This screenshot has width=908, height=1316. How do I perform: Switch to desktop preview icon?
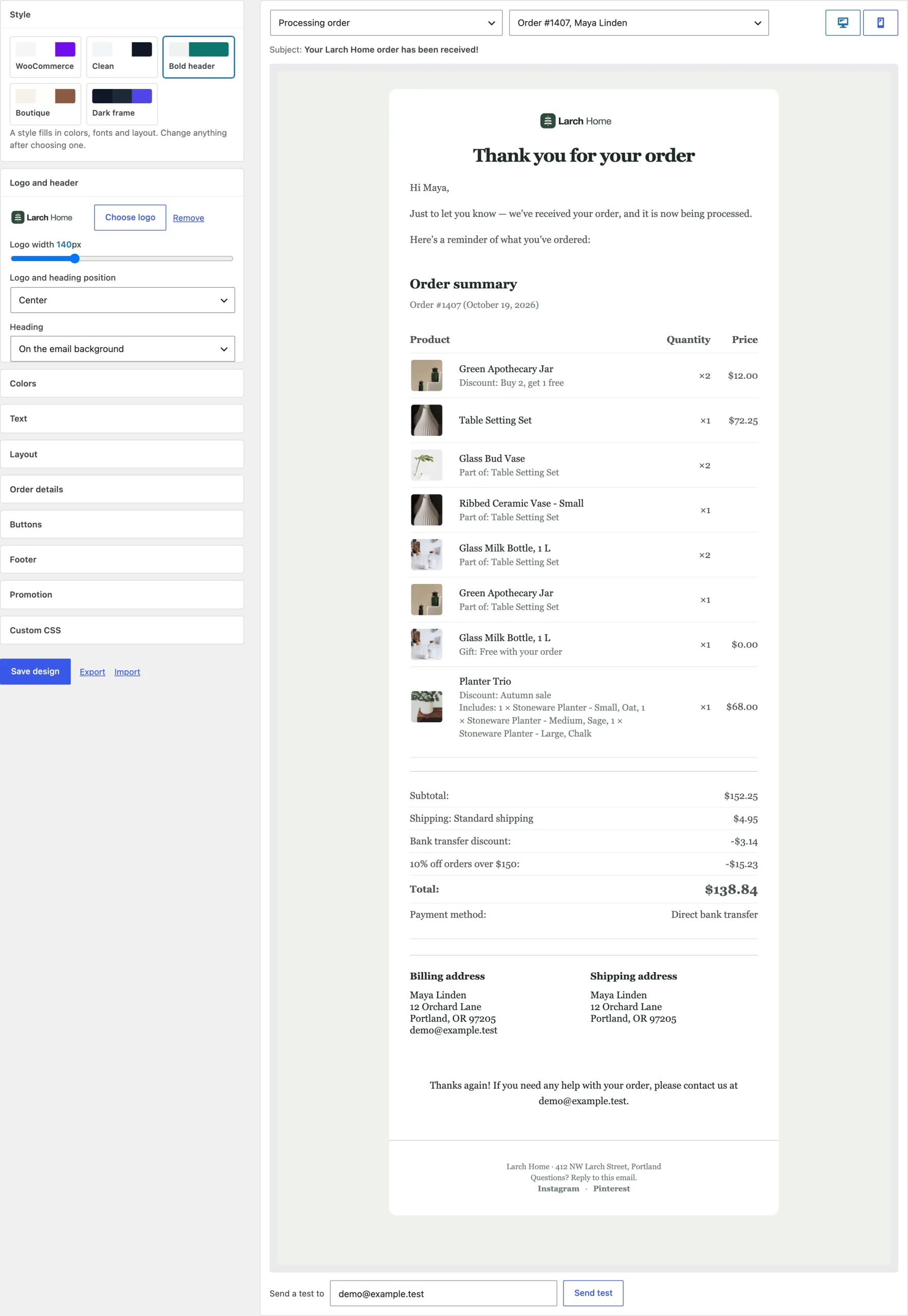pyautogui.click(x=843, y=23)
